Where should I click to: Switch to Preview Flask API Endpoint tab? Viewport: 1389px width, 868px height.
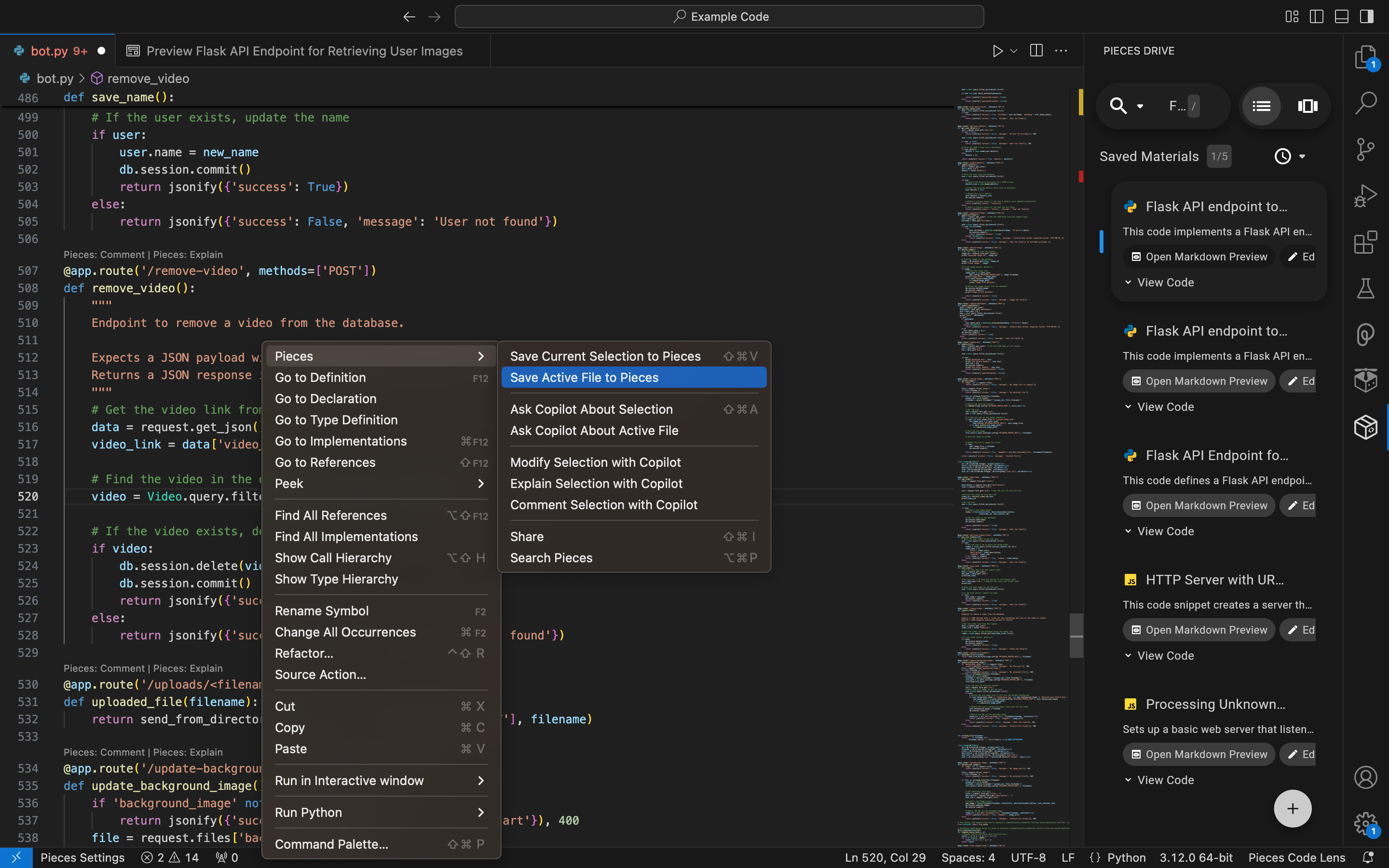coord(302,51)
